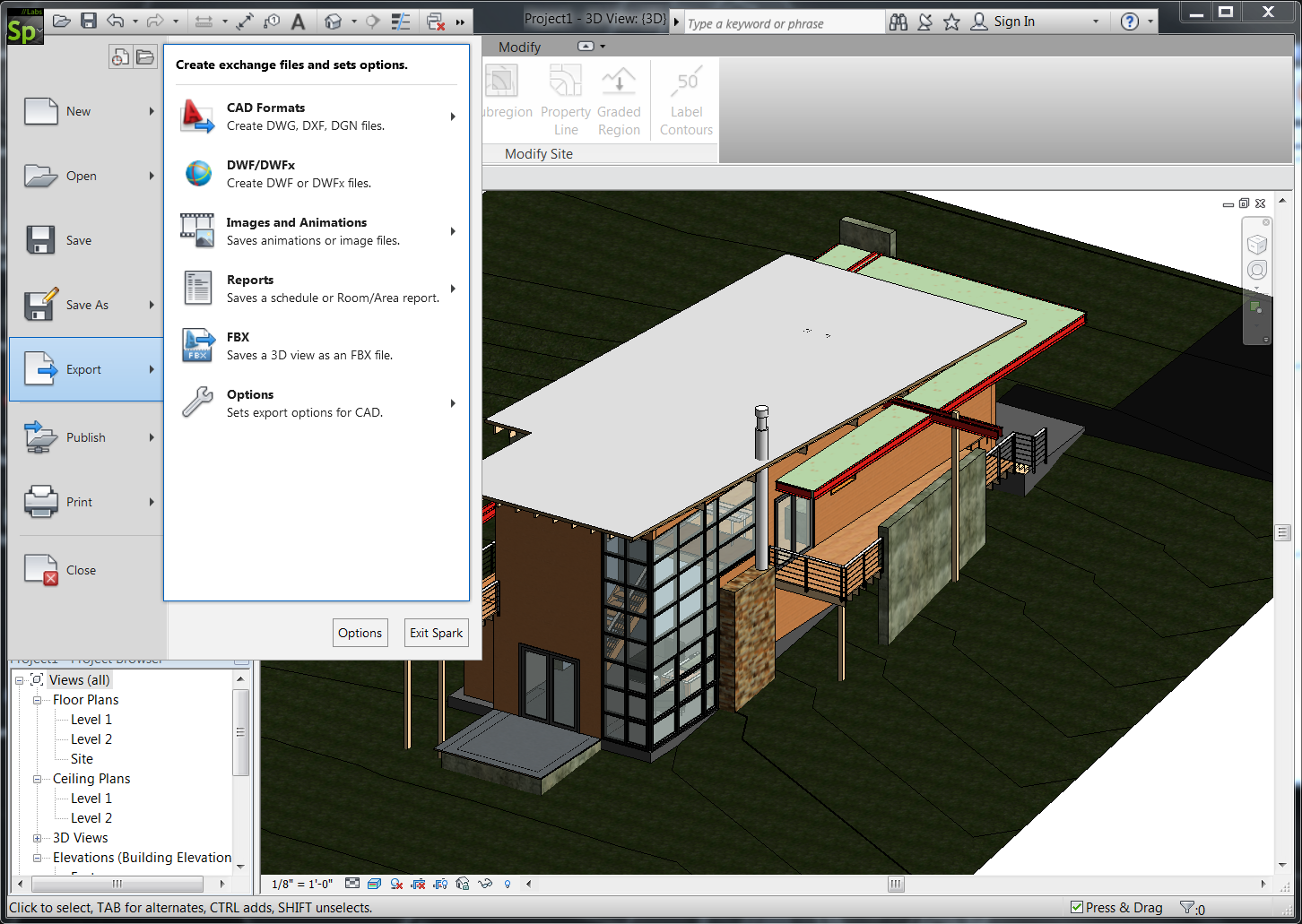Image resolution: width=1302 pixels, height=924 pixels.
Task: Click the Help question mark icon
Action: click(x=1130, y=22)
